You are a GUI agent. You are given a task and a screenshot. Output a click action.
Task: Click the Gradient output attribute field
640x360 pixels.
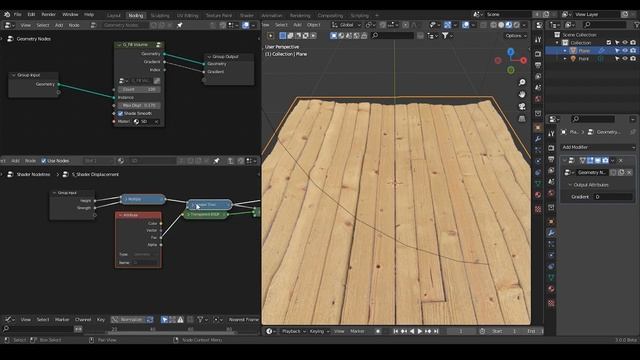tap(613, 197)
